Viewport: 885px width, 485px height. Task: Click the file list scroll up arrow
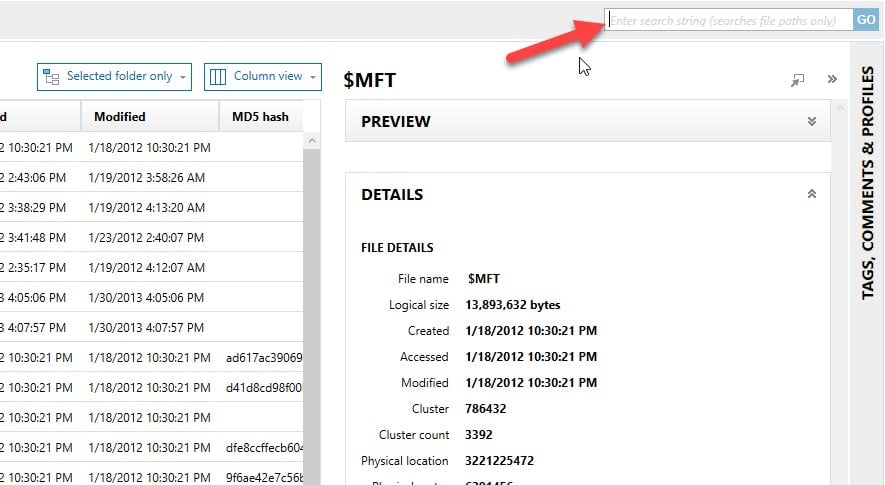click(x=312, y=141)
